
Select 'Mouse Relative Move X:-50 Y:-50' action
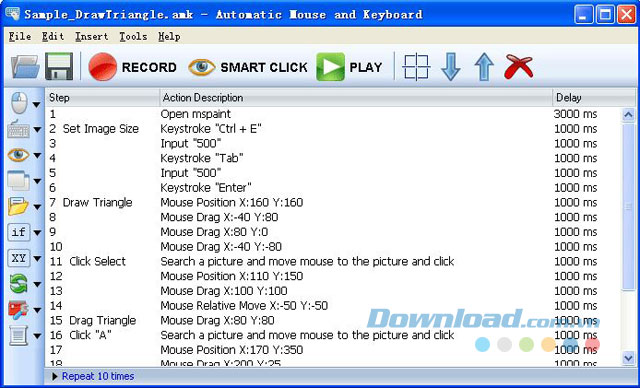pyautogui.click(x=244, y=306)
